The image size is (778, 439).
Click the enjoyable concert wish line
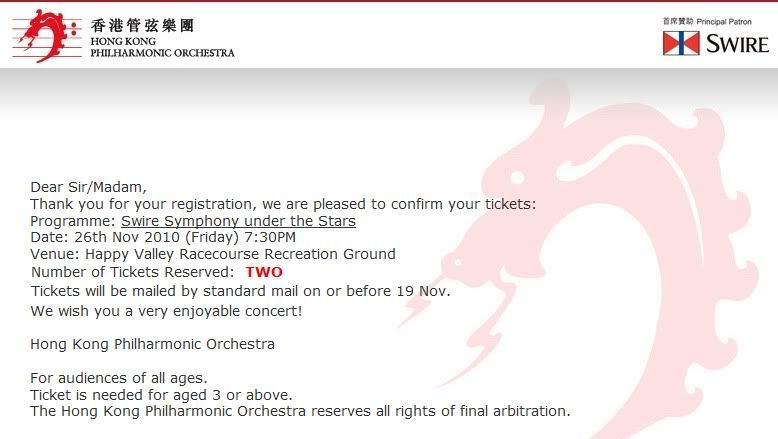click(166, 311)
